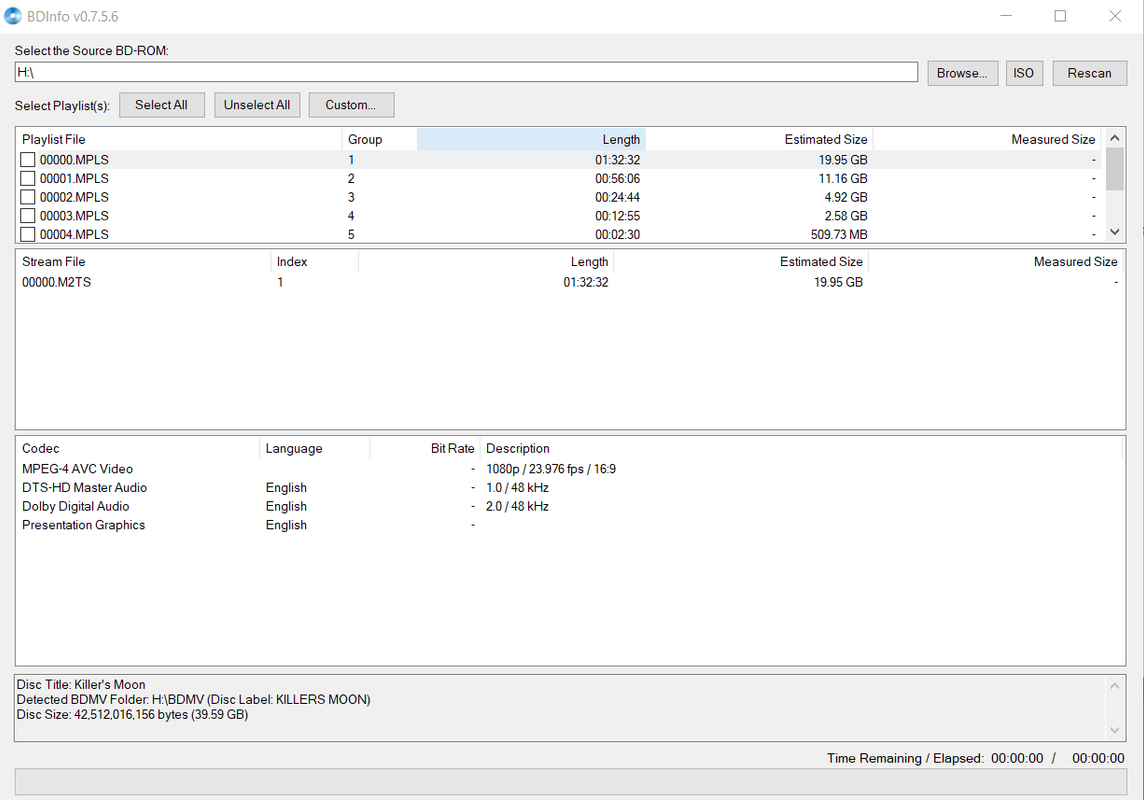Tick the 00004.MPLS playlist checkbox
Image resolution: width=1144 pixels, height=800 pixels.
click(28, 234)
